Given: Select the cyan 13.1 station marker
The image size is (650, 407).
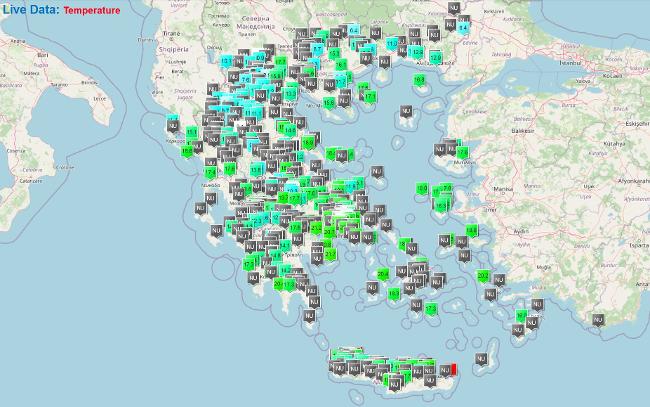Looking at the screenshot, I should (225, 62).
